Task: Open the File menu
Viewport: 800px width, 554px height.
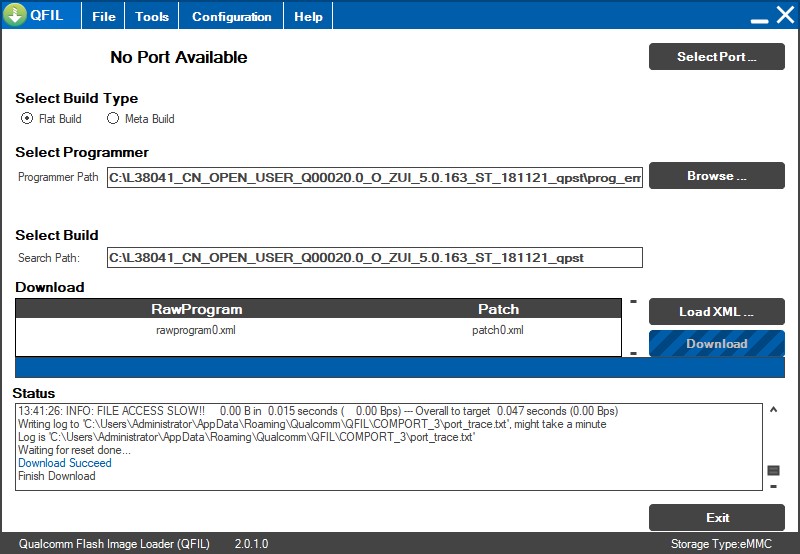Action: click(103, 17)
